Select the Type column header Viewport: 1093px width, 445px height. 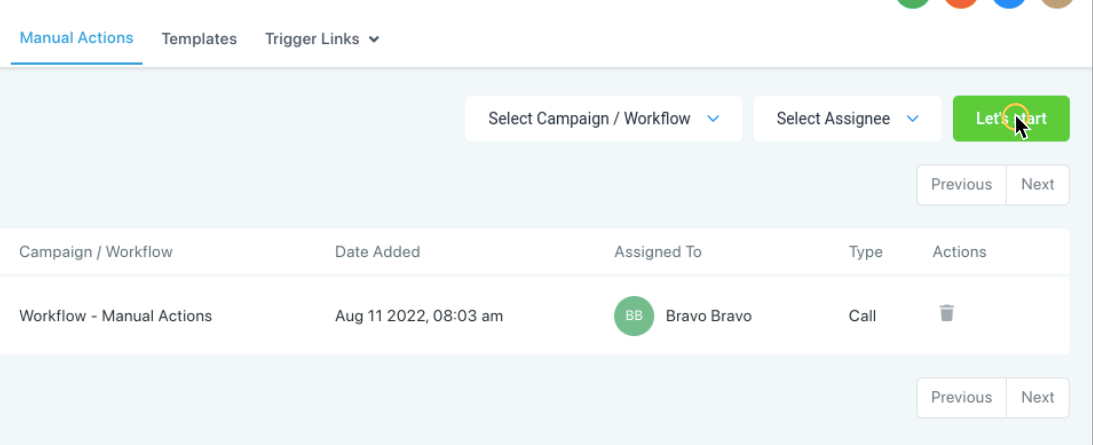pyautogui.click(x=865, y=252)
